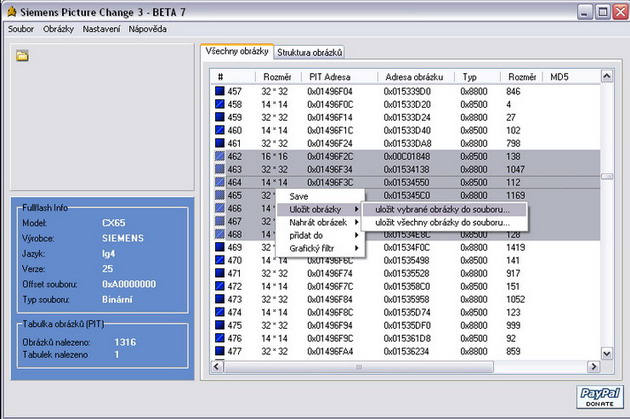
Task: Click the thumbnail icon of row 461
Action: (220, 143)
